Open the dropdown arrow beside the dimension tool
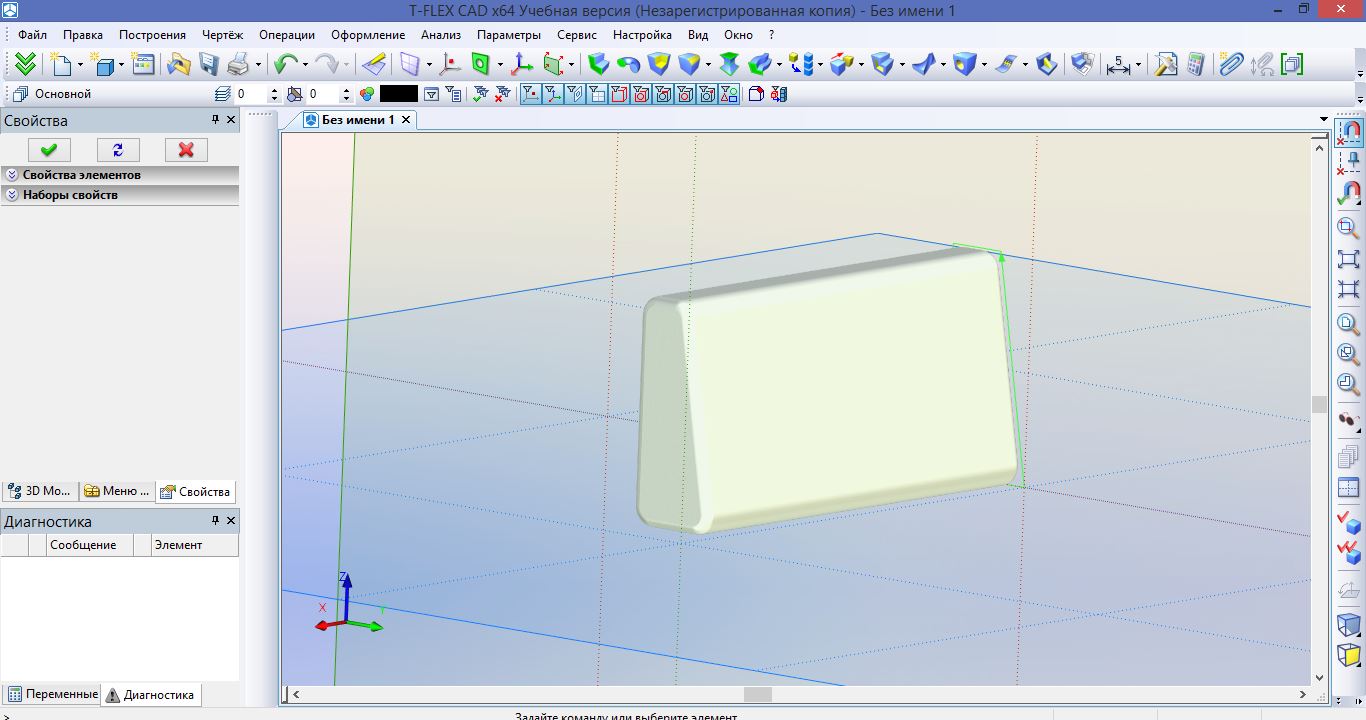Image resolution: width=1366 pixels, height=720 pixels. (x=1138, y=65)
